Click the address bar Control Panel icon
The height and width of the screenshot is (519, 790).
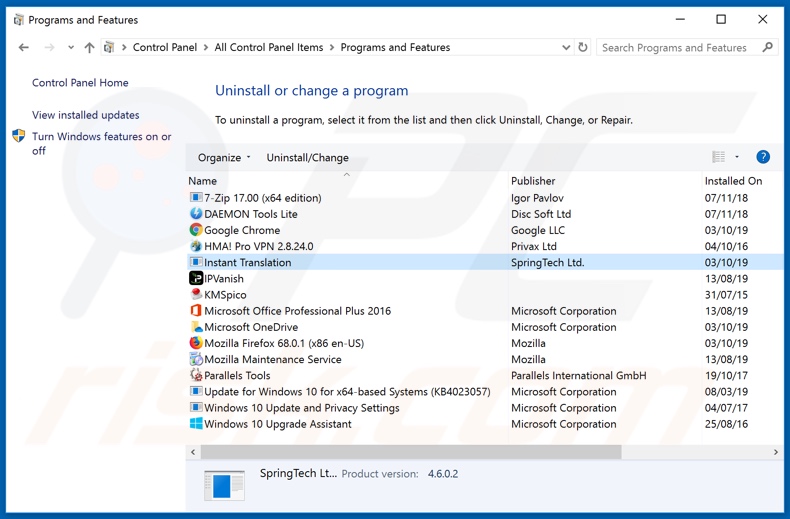[x=108, y=47]
